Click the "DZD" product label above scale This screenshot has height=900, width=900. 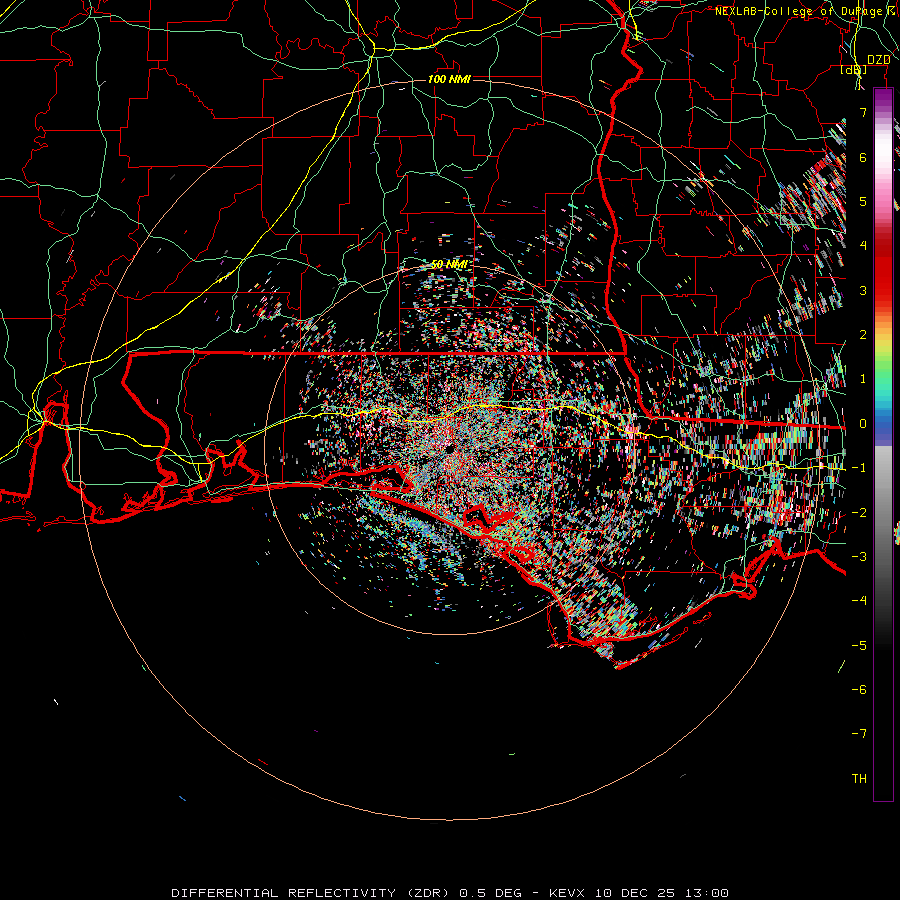(x=879, y=60)
